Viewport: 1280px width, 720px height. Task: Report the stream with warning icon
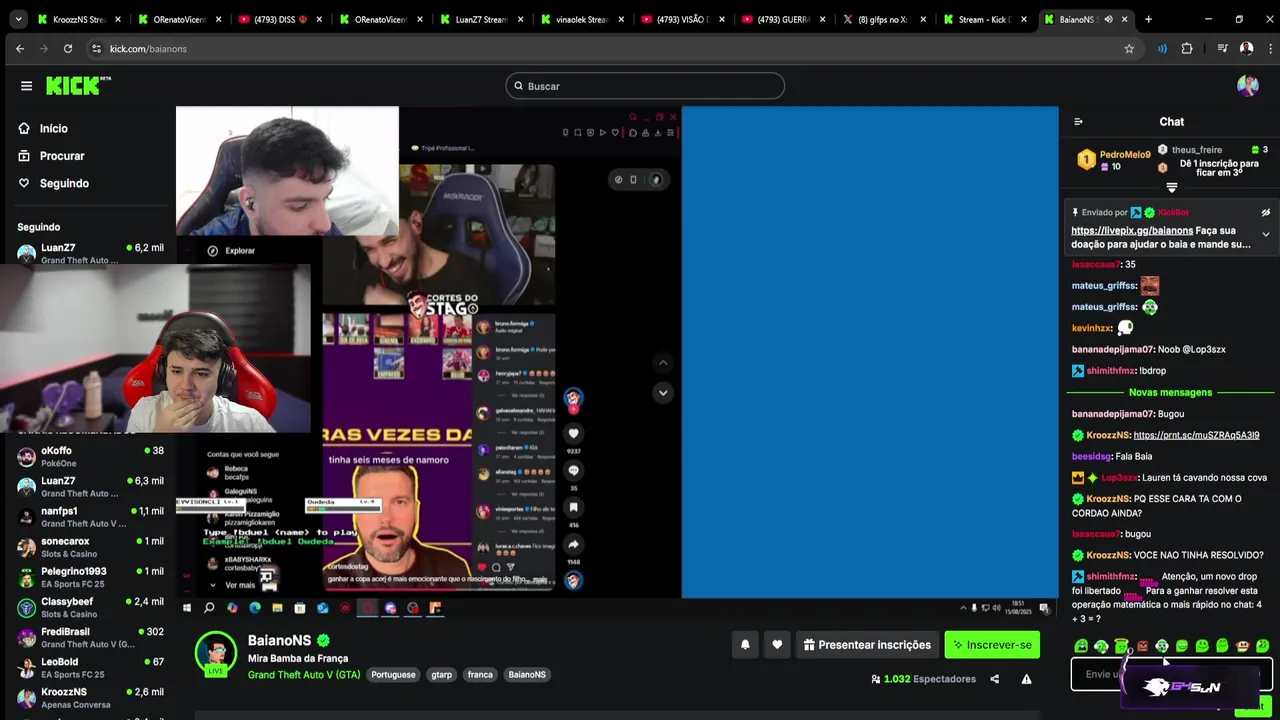(x=1026, y=679)
